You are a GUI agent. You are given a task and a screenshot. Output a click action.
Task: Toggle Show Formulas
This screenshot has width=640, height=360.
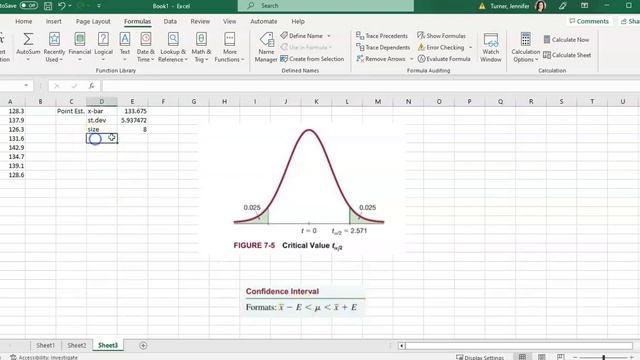point(441,36)
